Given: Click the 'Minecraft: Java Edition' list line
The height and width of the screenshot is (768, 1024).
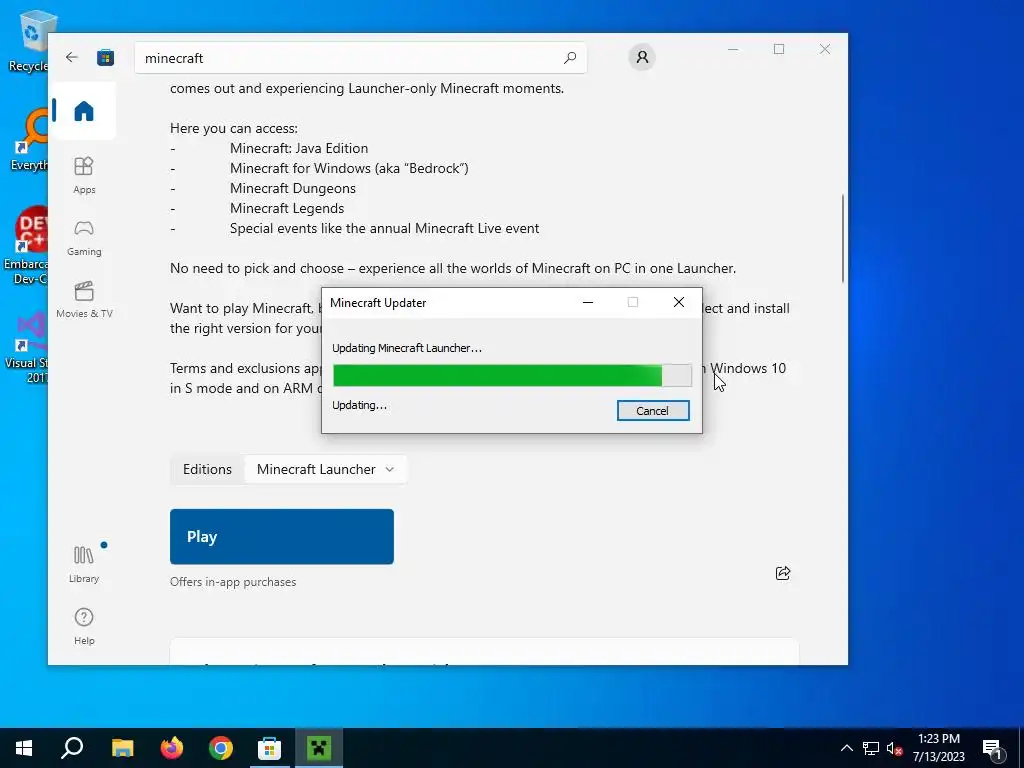Looking at the screenshot, I should tap(298, 148).
